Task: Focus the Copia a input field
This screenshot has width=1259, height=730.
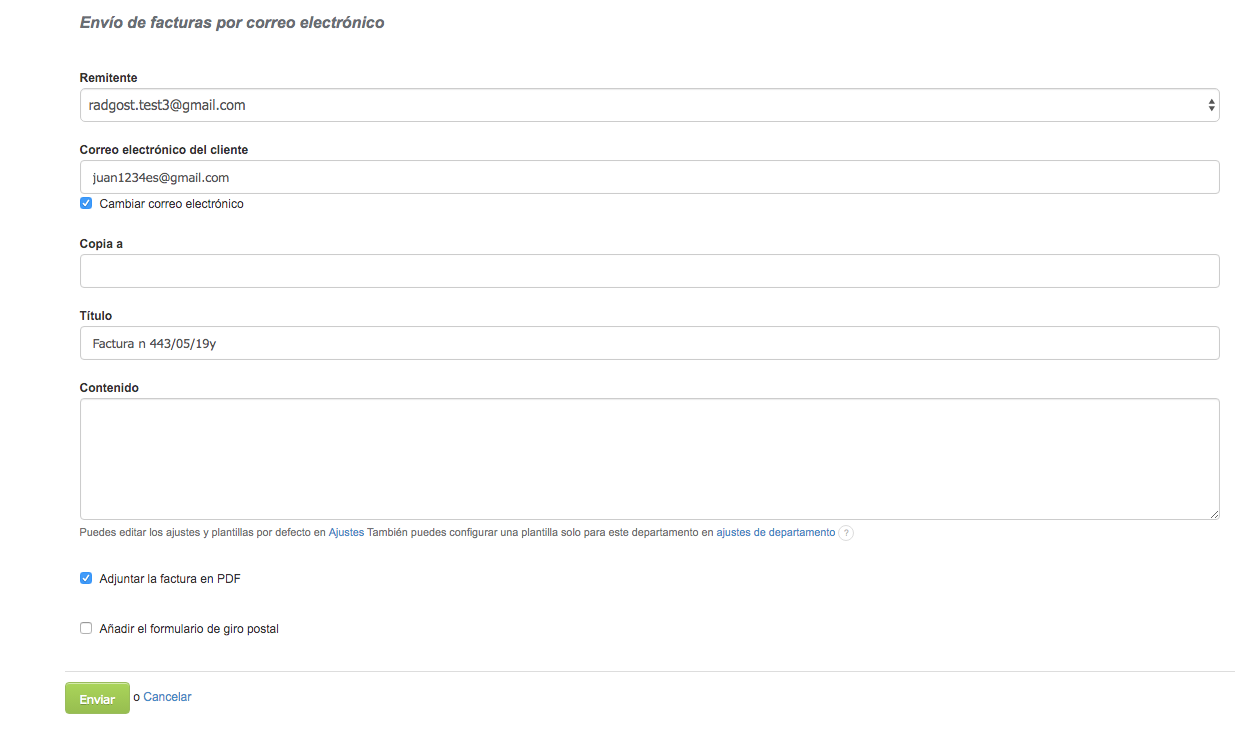Action: pyautogui.click(x=649, y=271)
